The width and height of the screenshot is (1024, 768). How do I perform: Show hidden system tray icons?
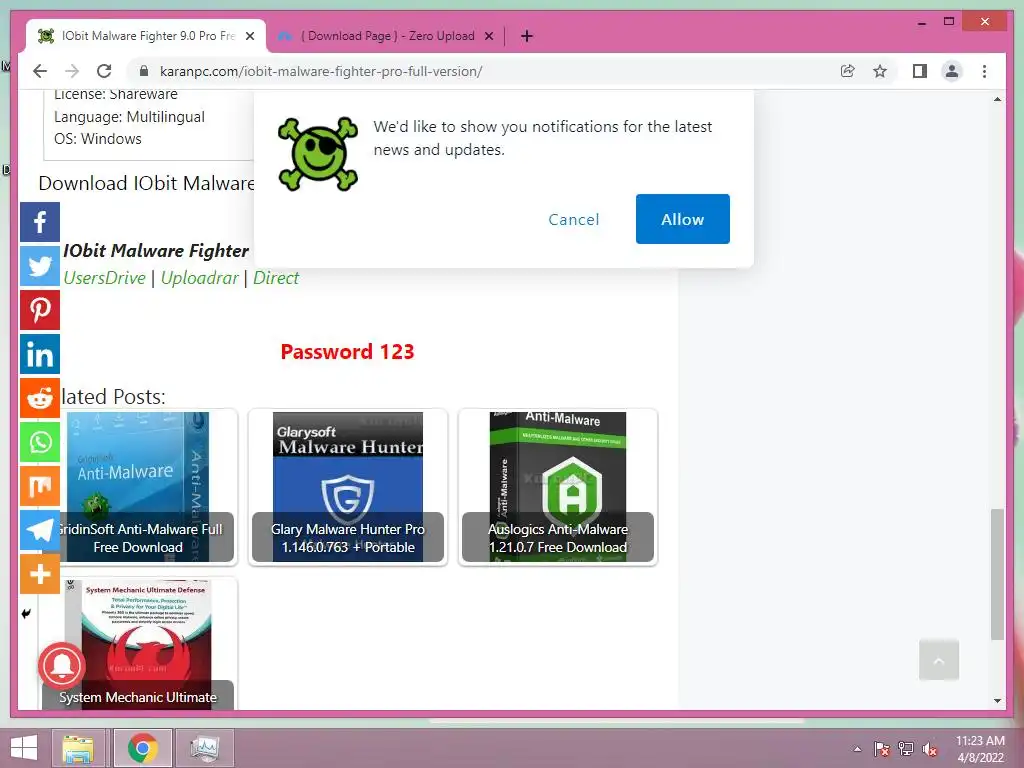[x=857, y=749]
